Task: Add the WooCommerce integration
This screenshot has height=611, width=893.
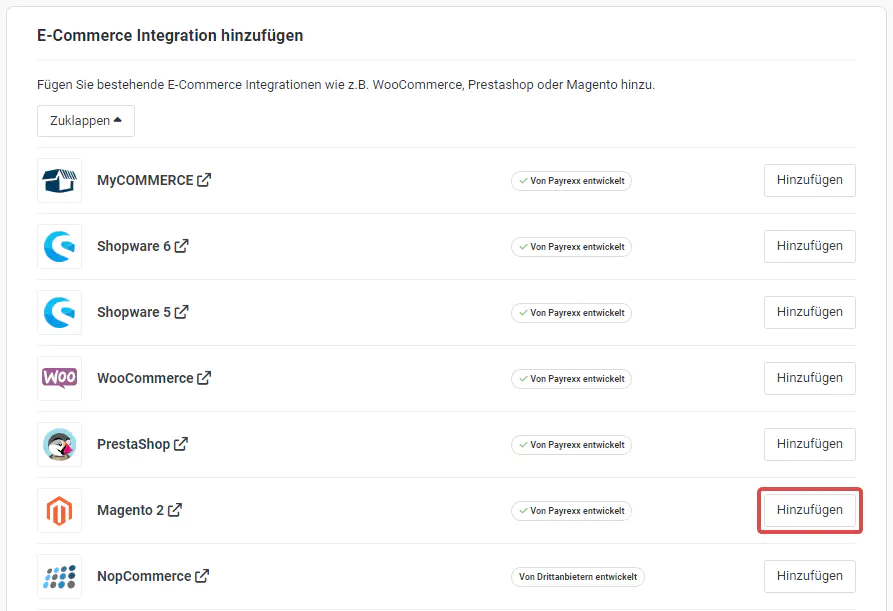Action: pos(809,378)
